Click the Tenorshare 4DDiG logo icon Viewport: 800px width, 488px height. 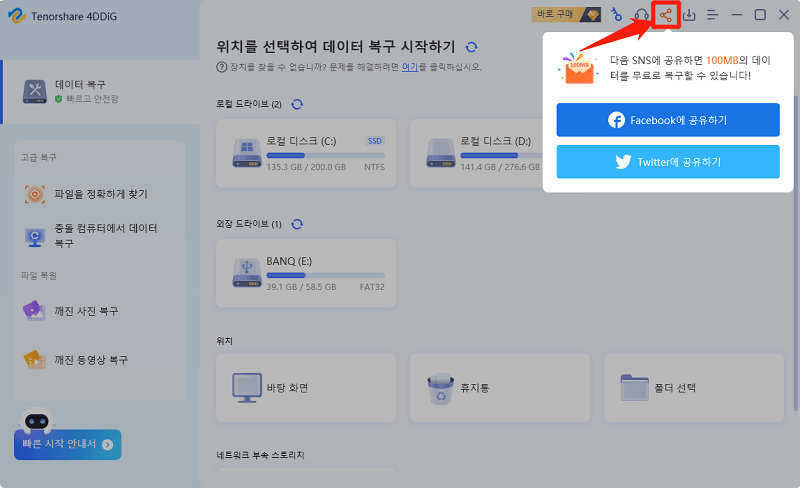pos(17,15)
